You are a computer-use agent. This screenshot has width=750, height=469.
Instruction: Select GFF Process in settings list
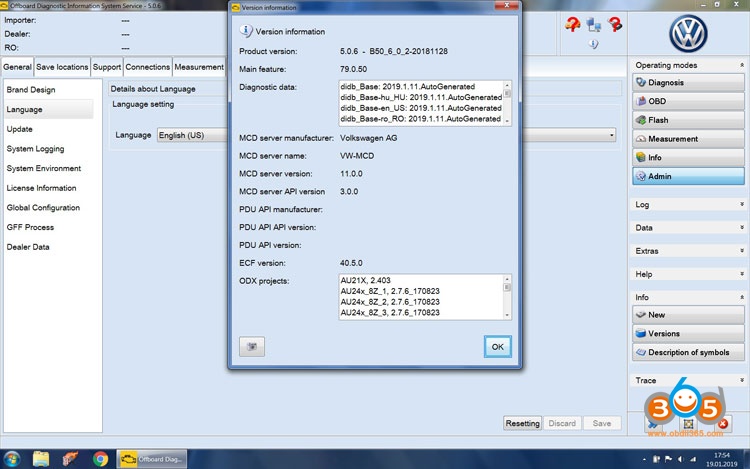[x=49, y=227]
